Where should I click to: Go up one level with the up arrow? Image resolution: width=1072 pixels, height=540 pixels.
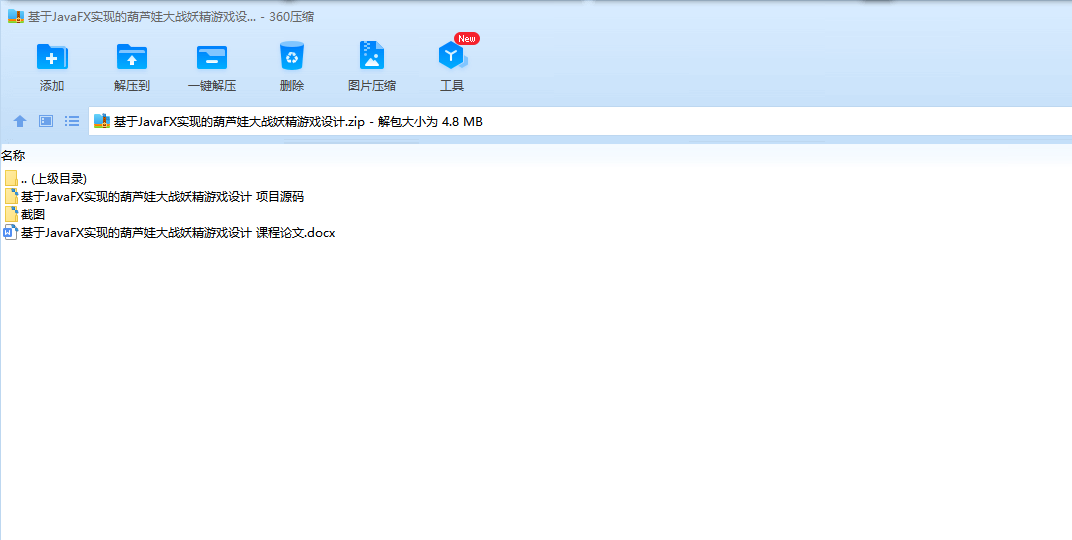(20, 121)
